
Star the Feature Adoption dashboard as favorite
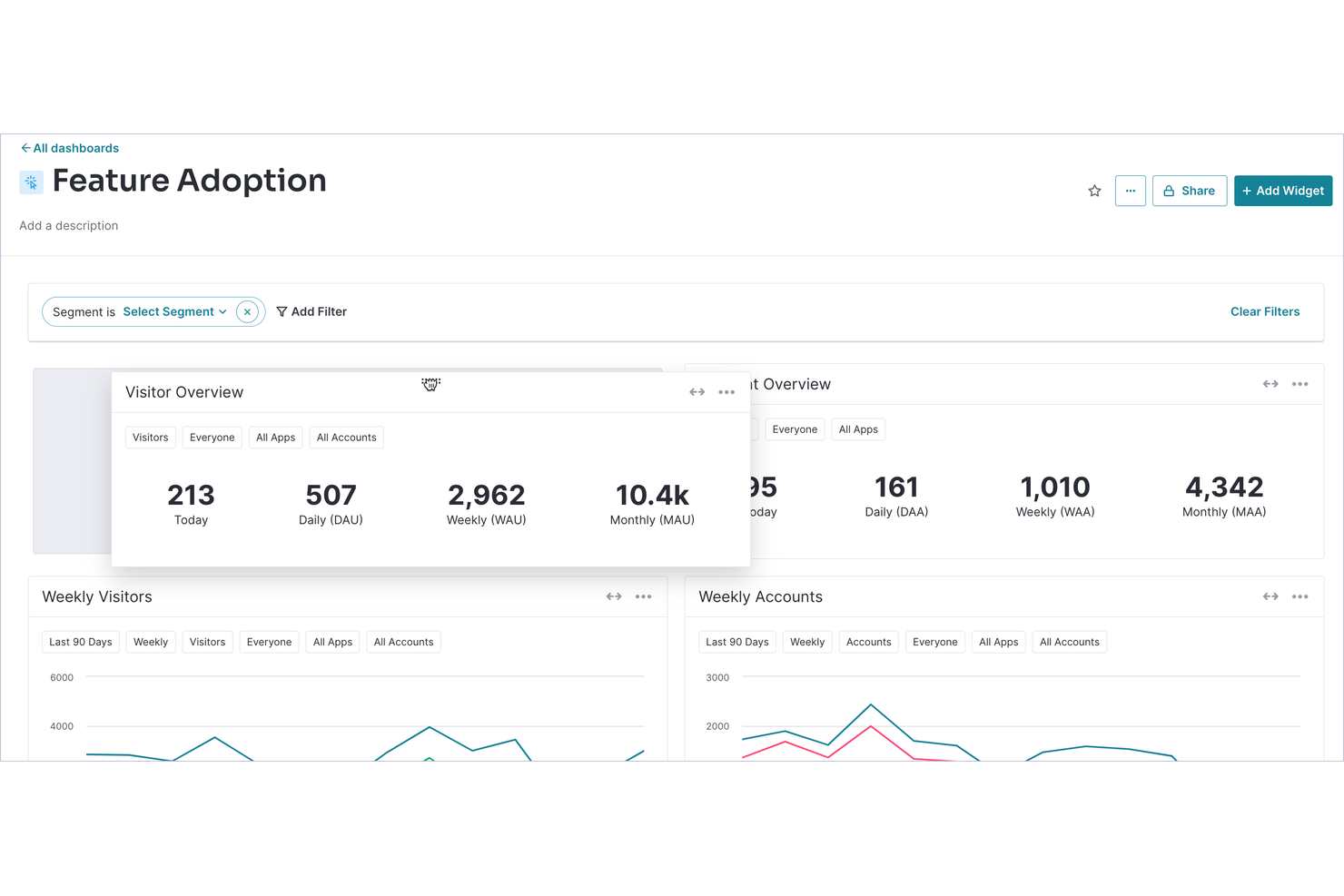[1094, 191]
